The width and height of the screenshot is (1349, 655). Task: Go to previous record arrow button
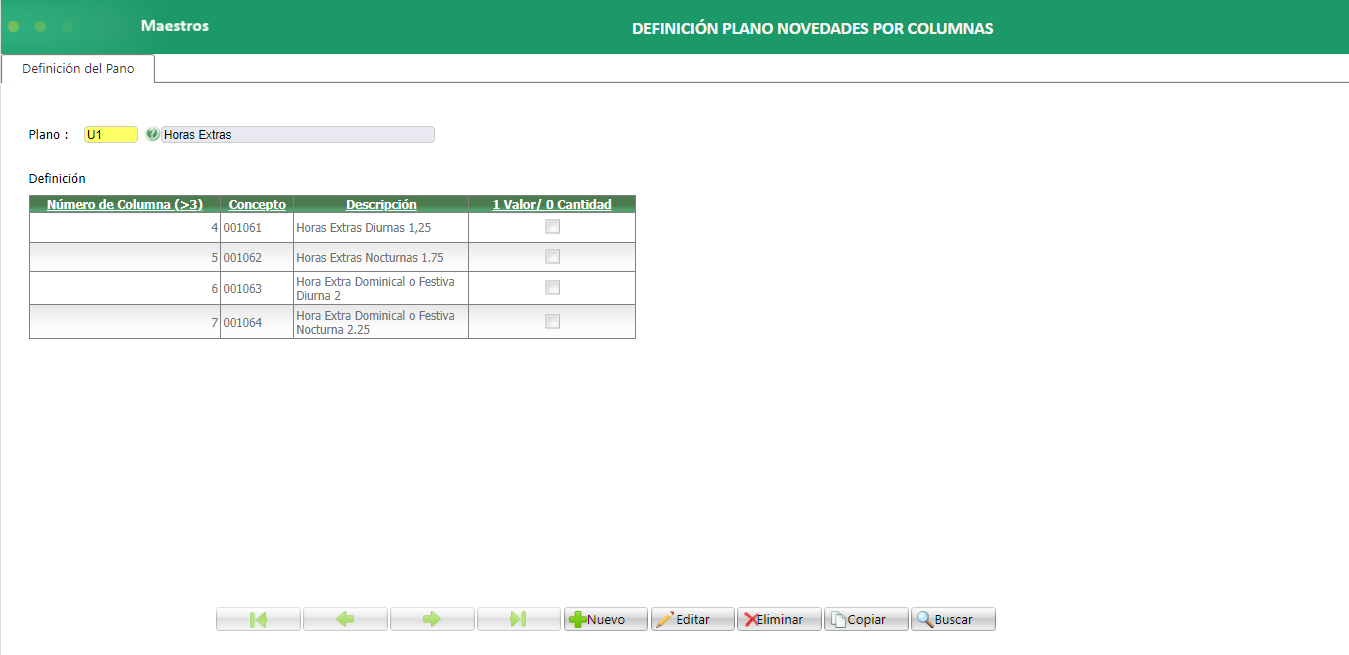345,619
